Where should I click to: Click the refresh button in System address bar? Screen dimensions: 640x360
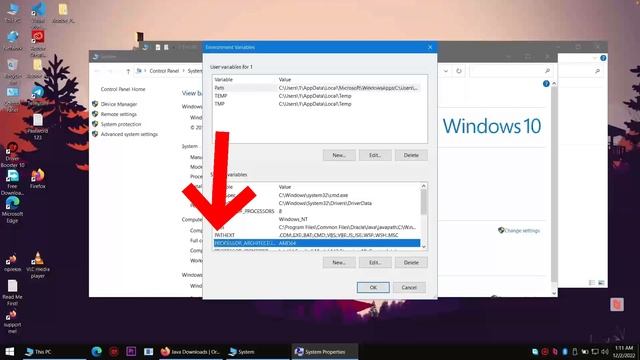(x=459, y=71)
